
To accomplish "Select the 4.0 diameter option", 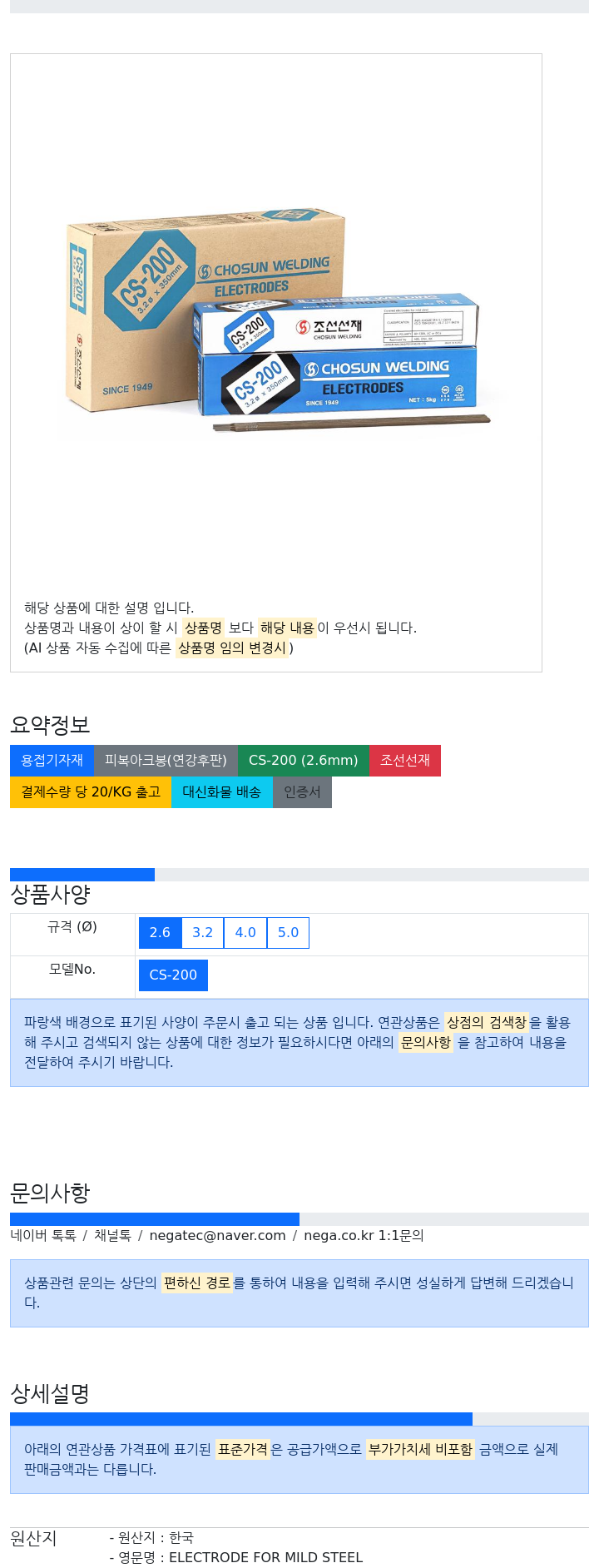I will pyautogui.click(x=245, y=933).
